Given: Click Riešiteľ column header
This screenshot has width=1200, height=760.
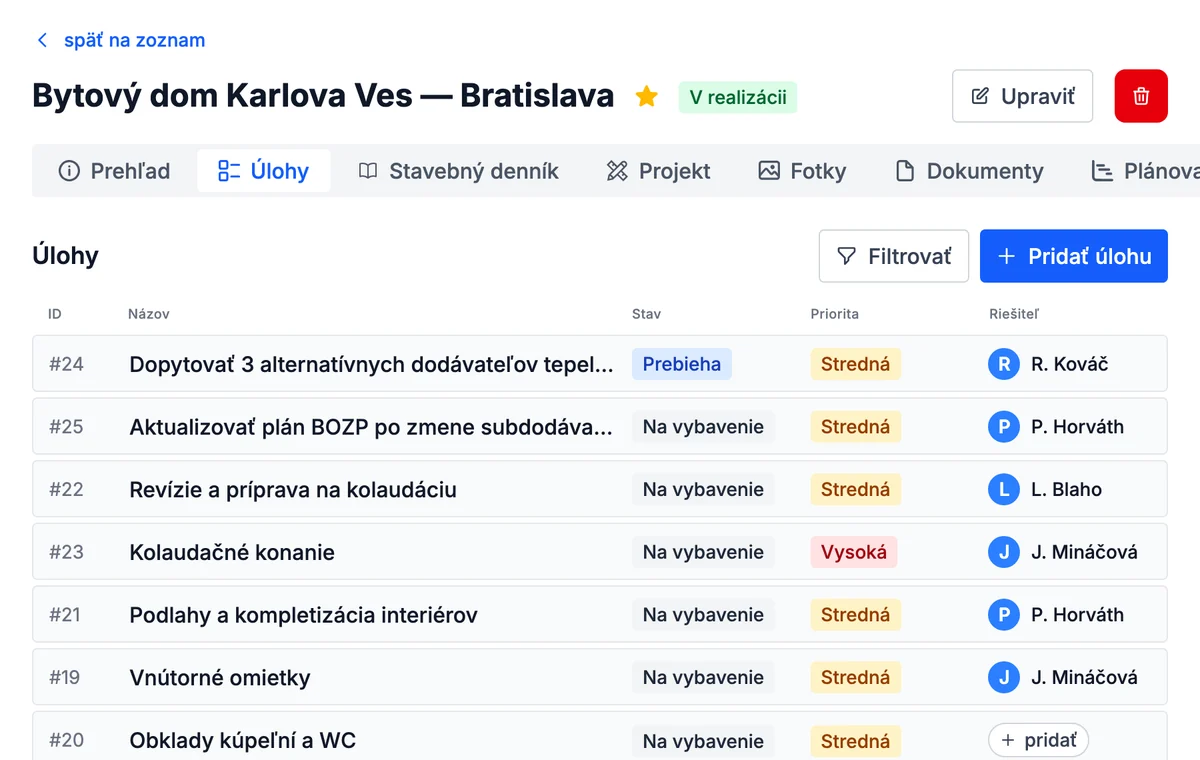Looking at the screenshot, I should coord(1014,314).
